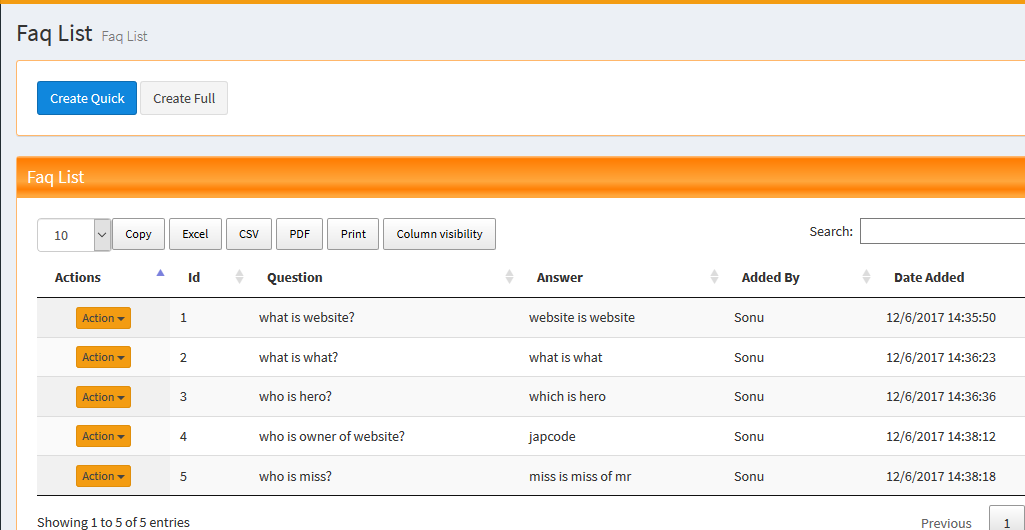Copy table data with Copy button
The height and width of the screenshot is (530, 1025).
click(138, 234)
